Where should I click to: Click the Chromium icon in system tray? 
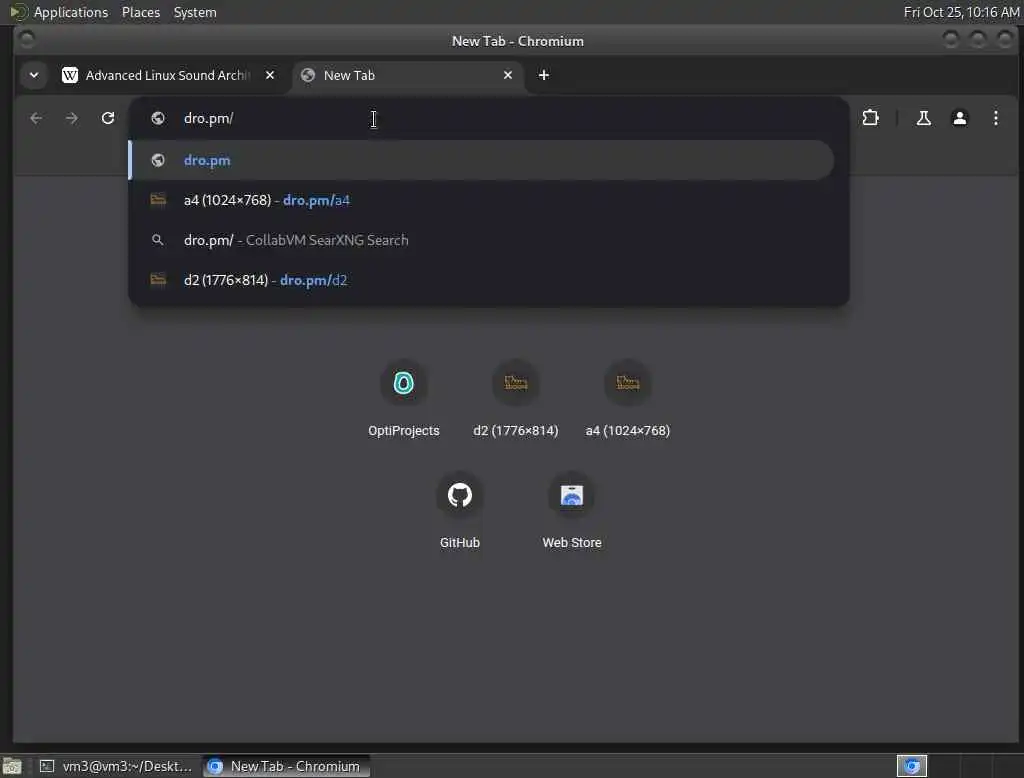(x=912, y=766)
